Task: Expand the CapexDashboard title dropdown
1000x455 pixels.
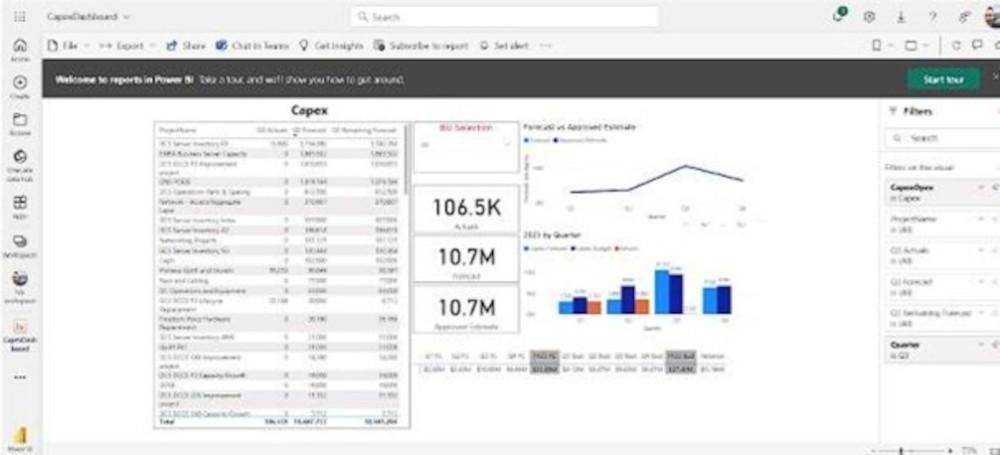Action: 127,17
